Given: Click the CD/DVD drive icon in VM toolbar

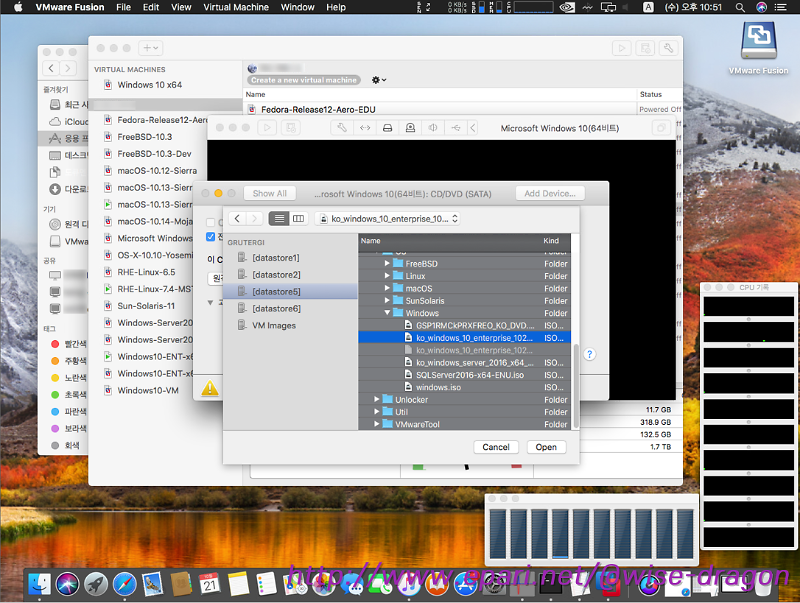Looking at the screenshot, I should [x=410, y=128].
